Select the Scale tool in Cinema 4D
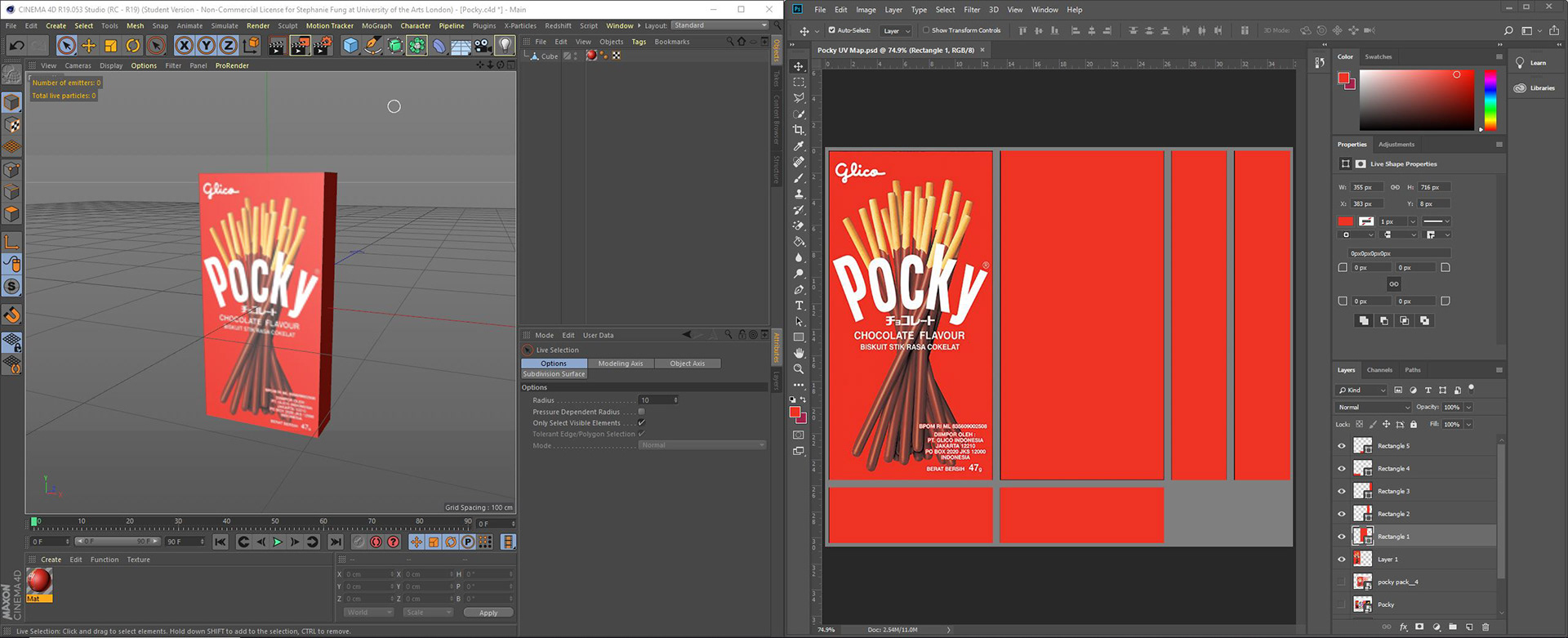 (x=110, y=46)
